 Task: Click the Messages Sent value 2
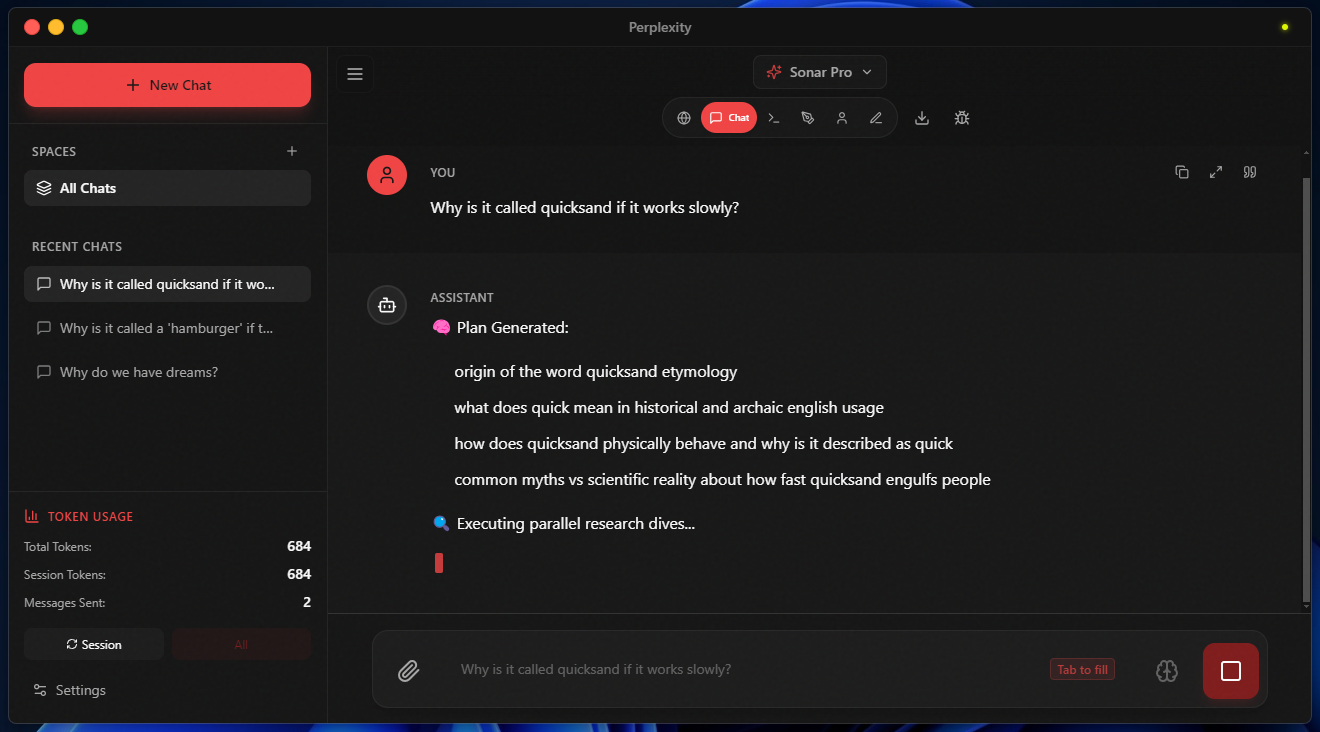307,602
